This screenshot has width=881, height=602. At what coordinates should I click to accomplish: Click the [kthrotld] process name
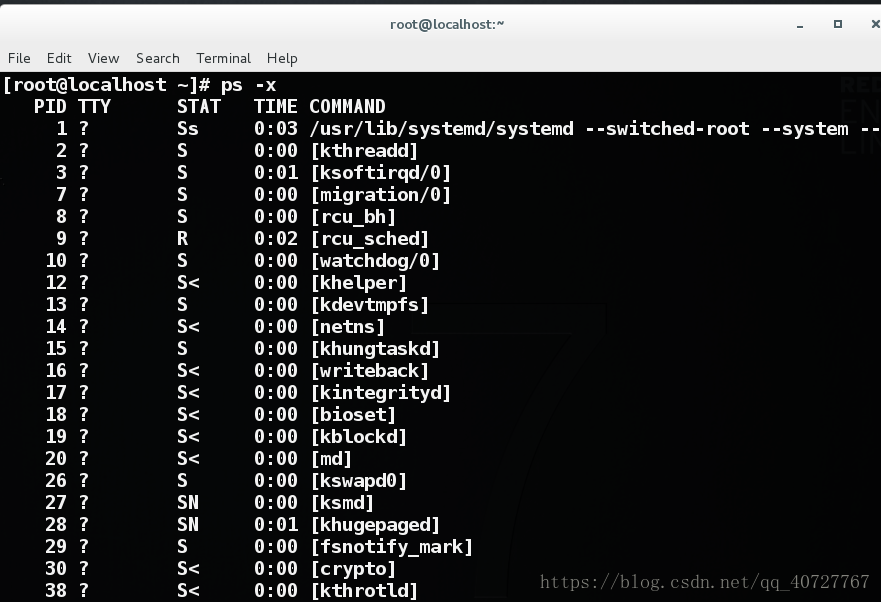point(364,590)
